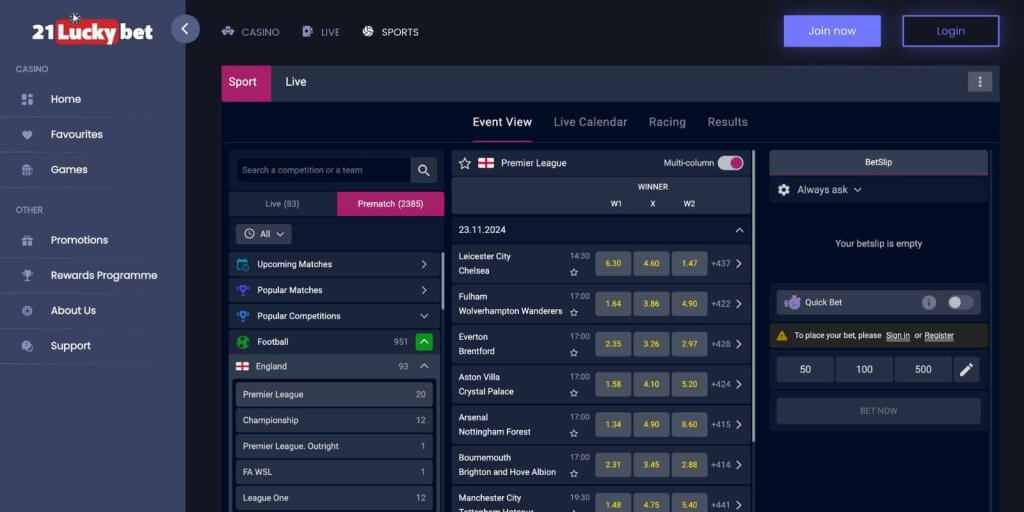The width and height of the screenshot is (1024, 512).
Task: Star the Arsenal vs Nottingham Forest match
Action: coord(573,434)
